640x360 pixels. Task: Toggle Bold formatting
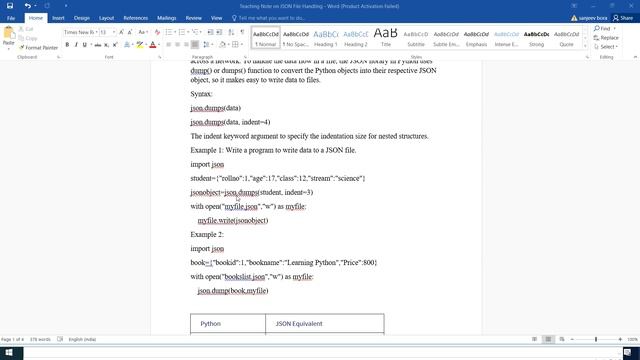coord(67,44)
